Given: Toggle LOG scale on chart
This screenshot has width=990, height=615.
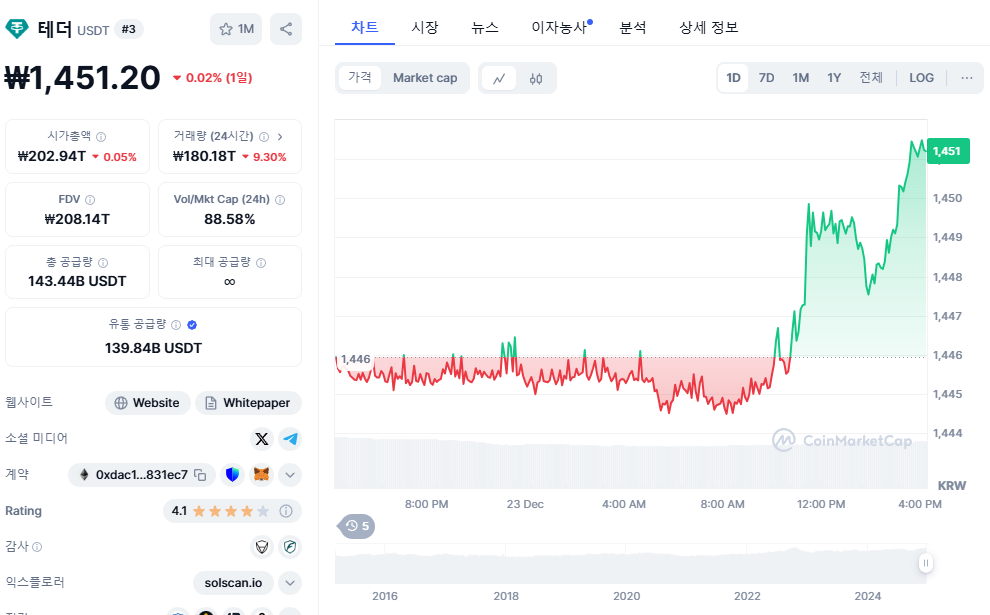Looking at the screenshot, I should pyautogui.click(x=921, y=78).
